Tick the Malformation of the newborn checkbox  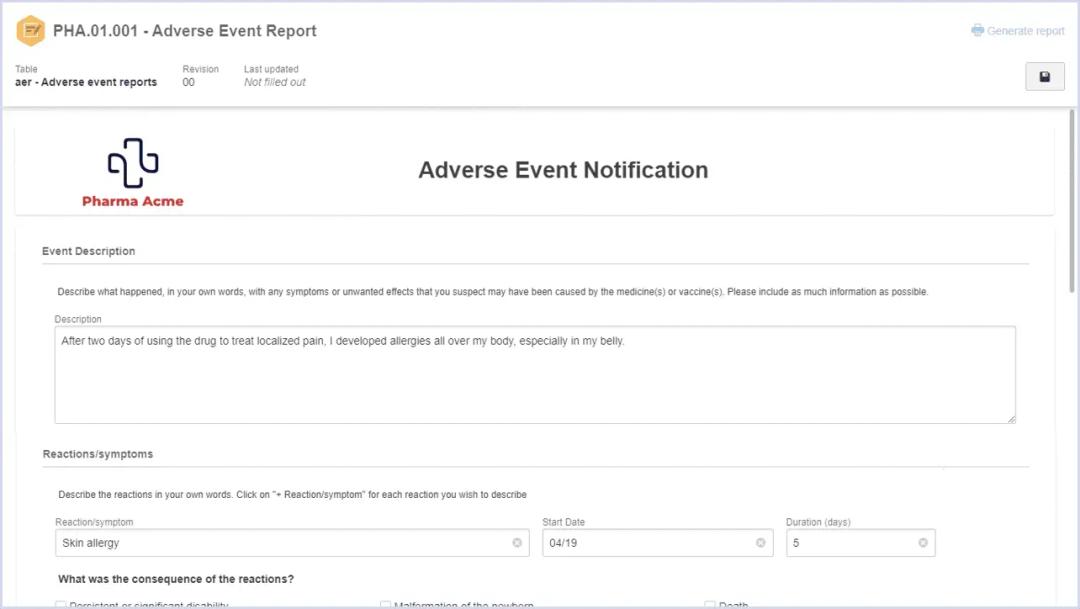(385, 605)
